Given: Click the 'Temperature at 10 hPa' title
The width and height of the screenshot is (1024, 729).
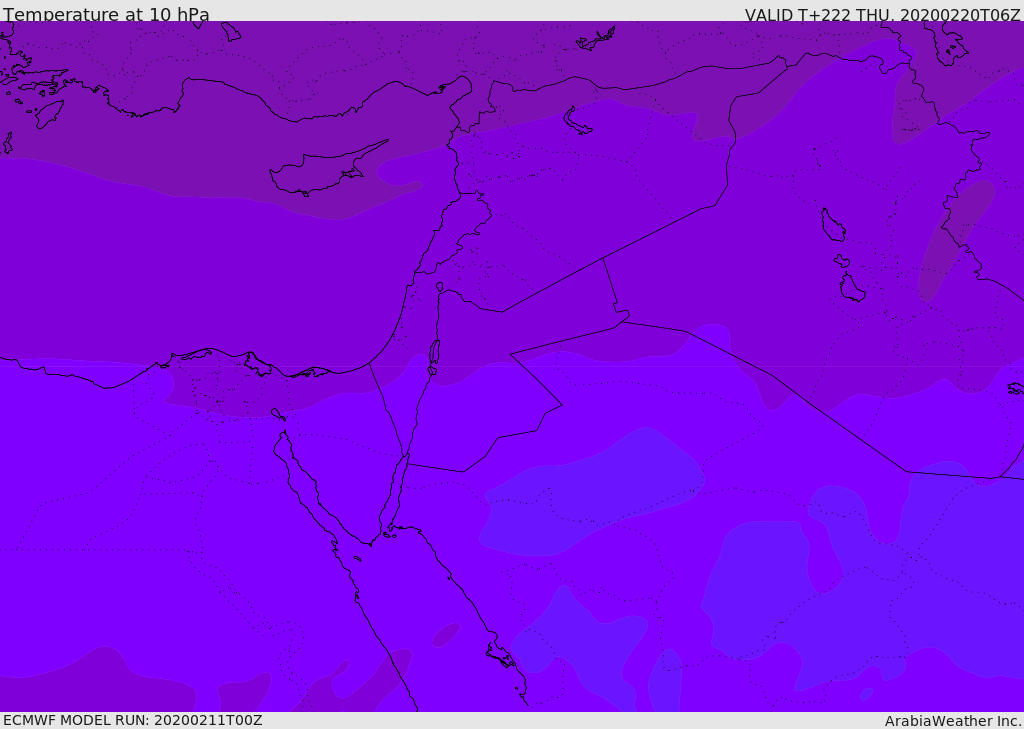Looking at the screenshot, I should (106, 14).
